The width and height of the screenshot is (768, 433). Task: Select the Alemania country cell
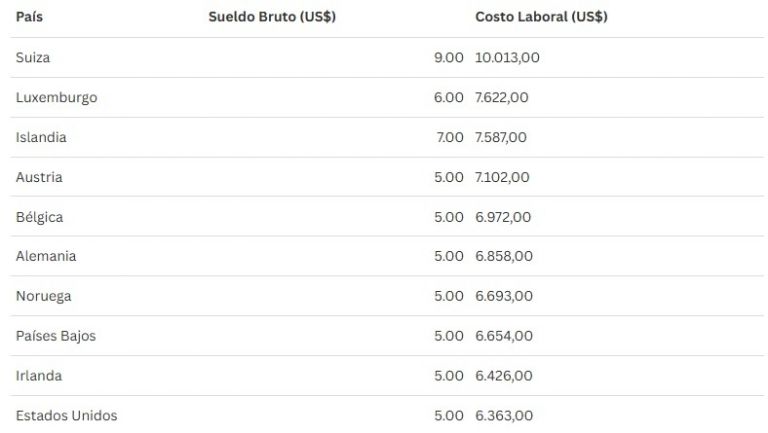point(46,256)
